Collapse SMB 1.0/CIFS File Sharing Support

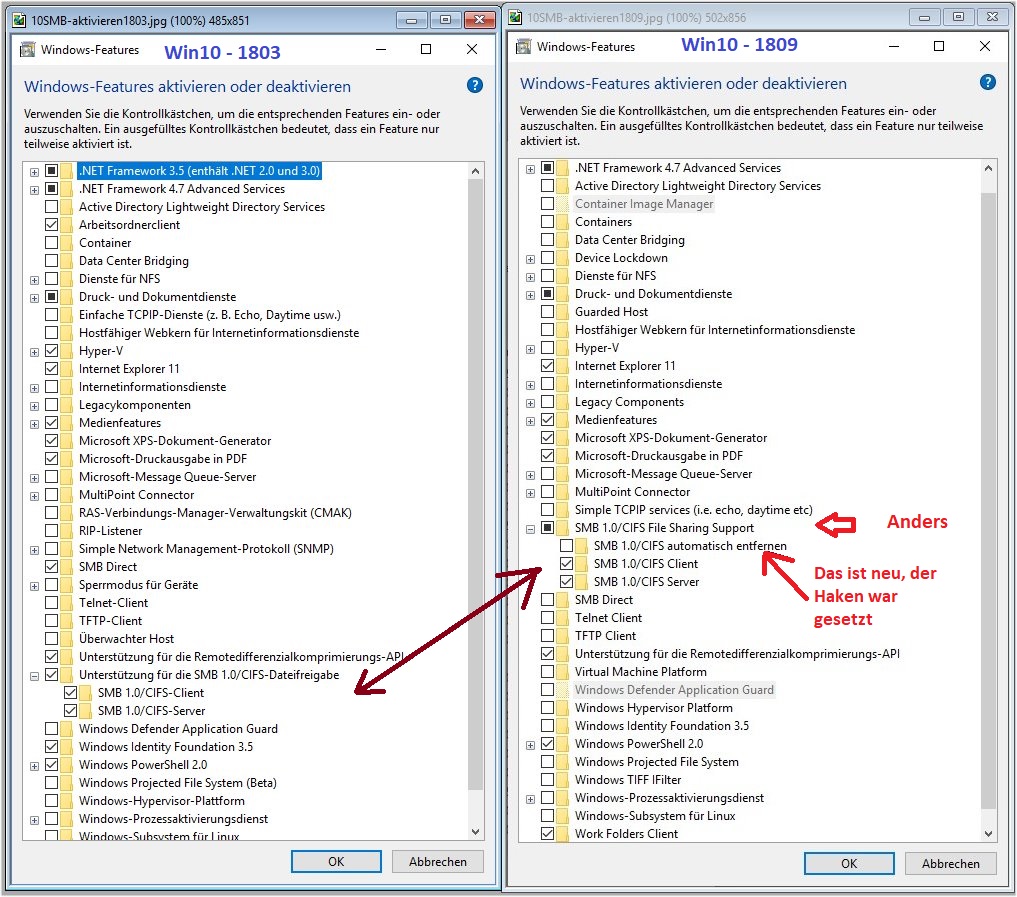(531, 529)
